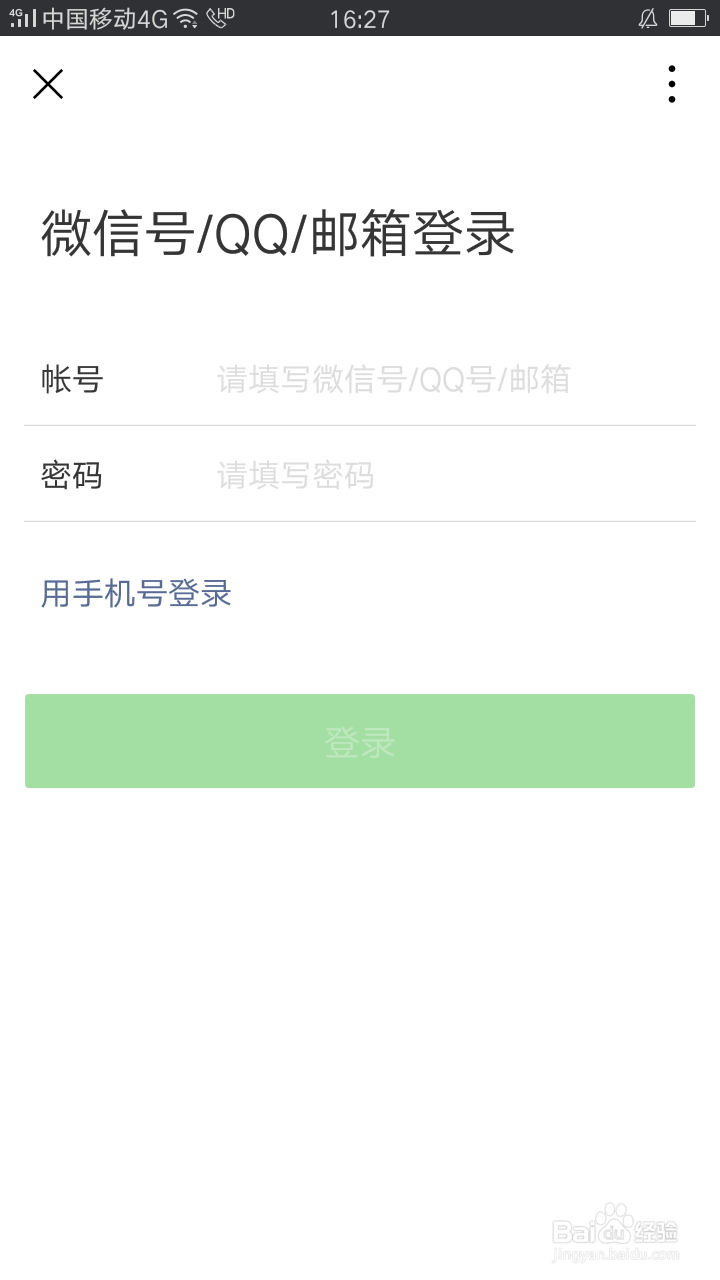720x1280 pixels.
Task: Tap the password placeholder 请填写密码
Action: [x=294, y=475]
